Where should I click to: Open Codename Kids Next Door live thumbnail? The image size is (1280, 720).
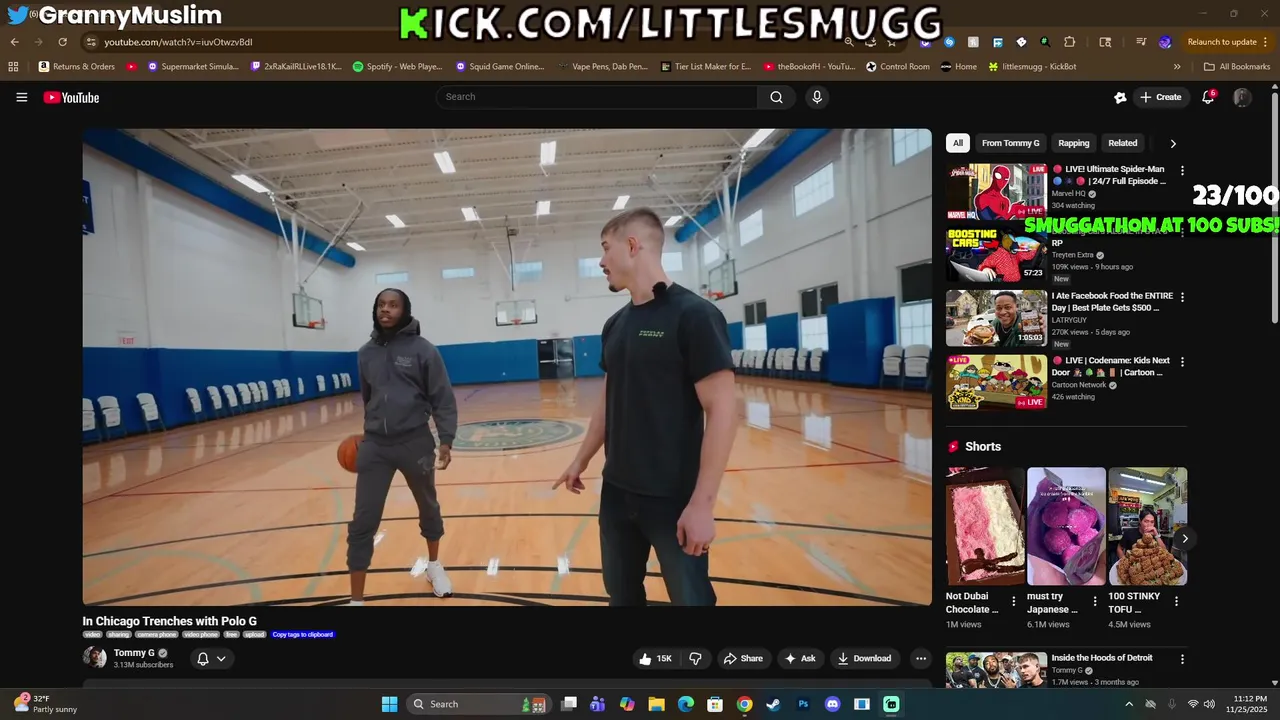coord(996,382)
